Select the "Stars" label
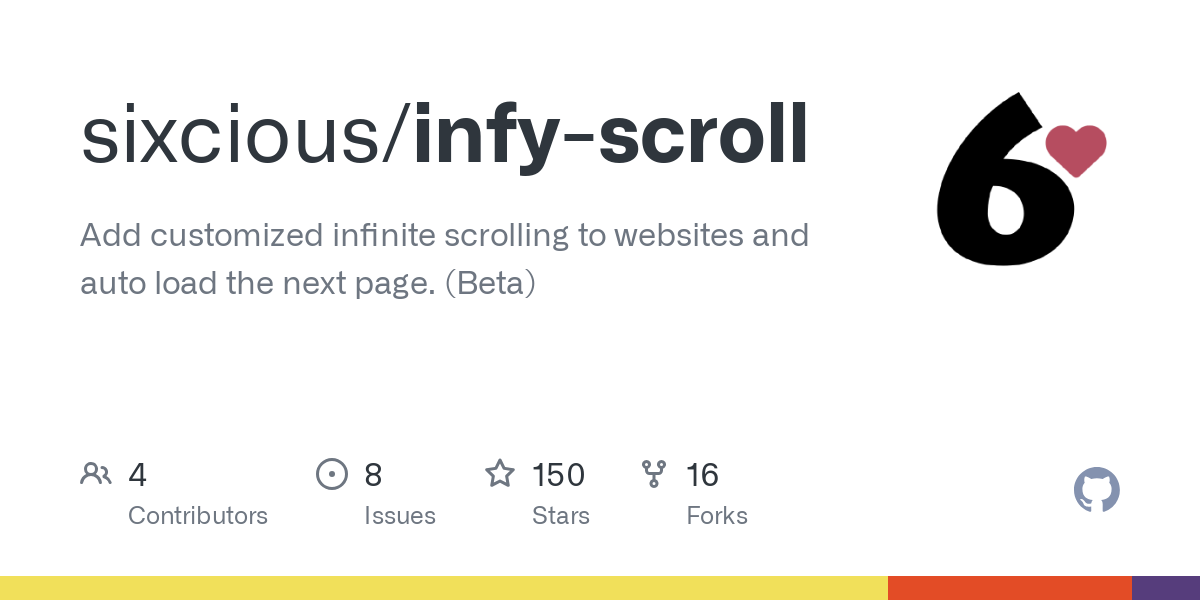This screenshot has width=1200, height=600. 561,516
